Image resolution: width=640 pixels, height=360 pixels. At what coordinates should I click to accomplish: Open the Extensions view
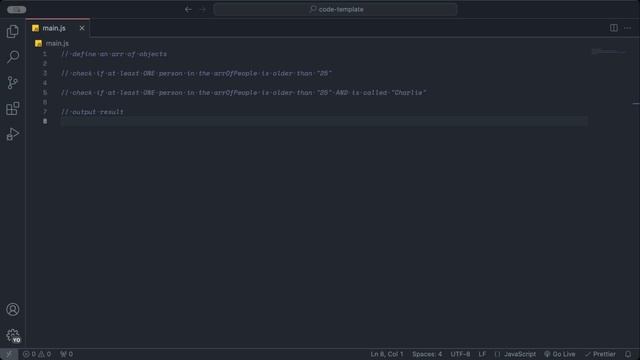[x=13, y=109]
